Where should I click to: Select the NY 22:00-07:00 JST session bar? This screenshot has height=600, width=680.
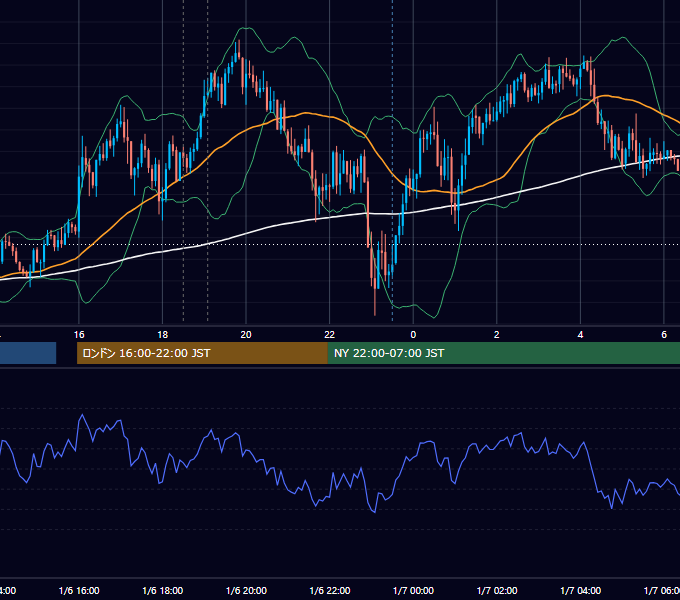pyautogui.click(x=503, y=353)
